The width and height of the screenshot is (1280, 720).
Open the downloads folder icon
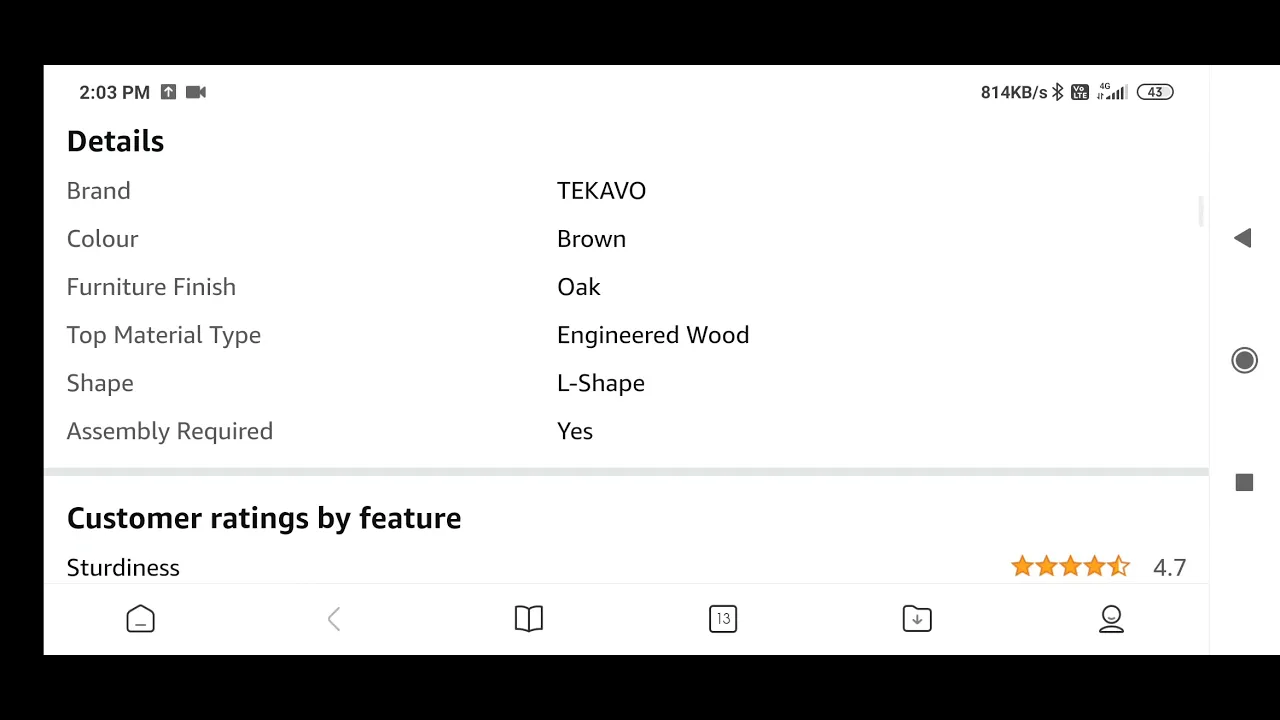tap(917, 619)
